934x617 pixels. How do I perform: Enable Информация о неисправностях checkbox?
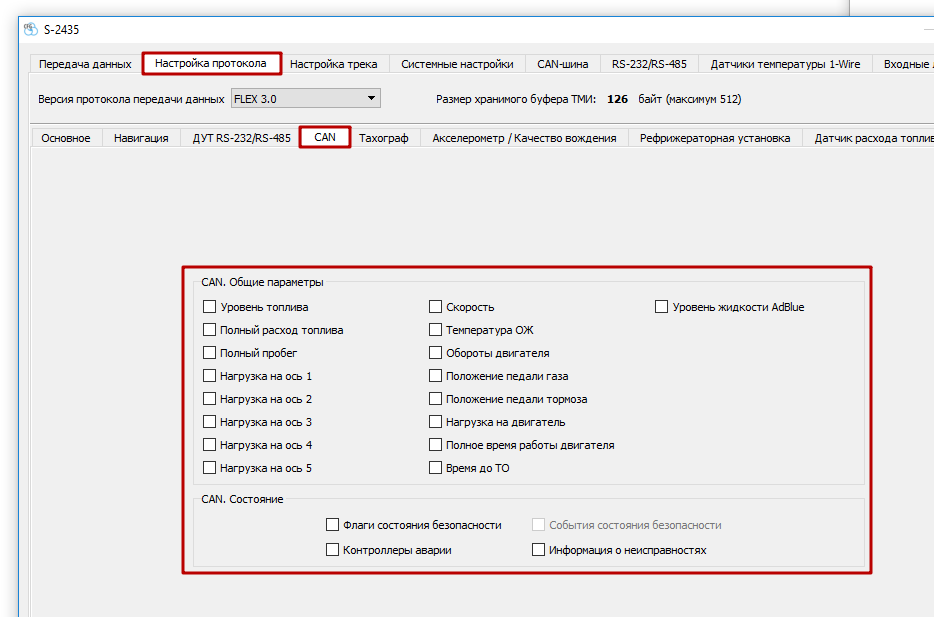click(x=539, y=550)
